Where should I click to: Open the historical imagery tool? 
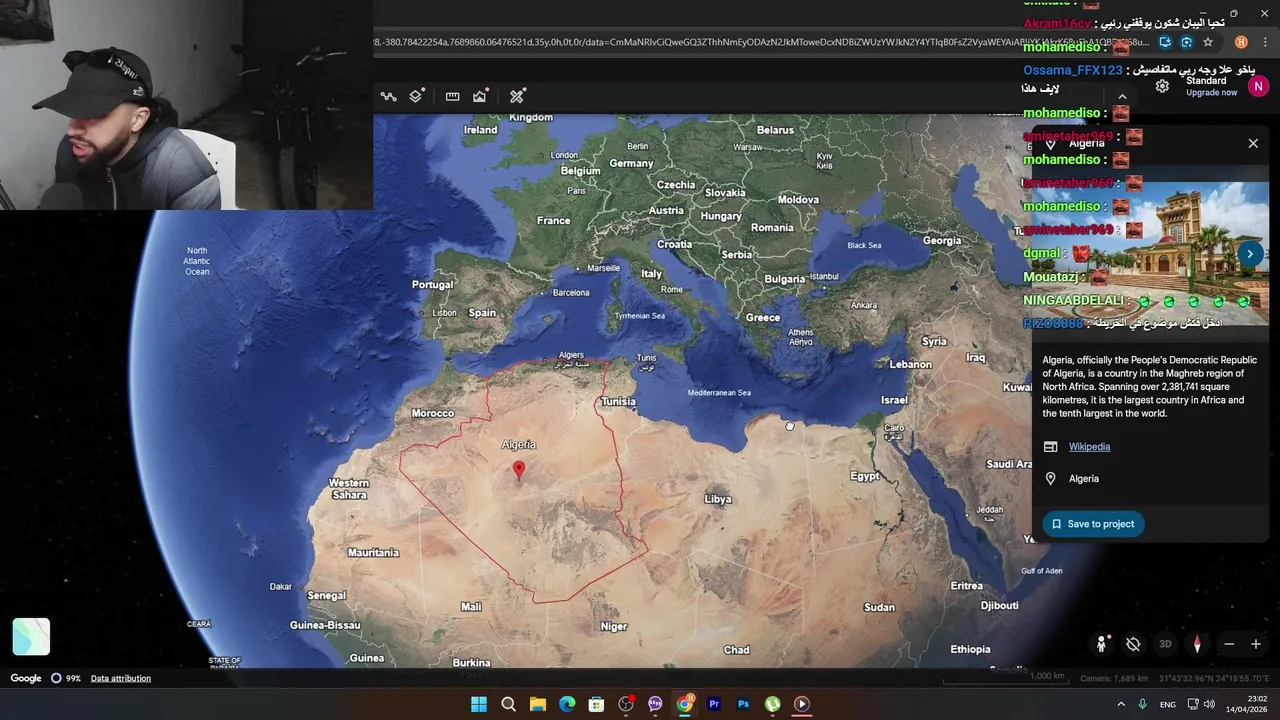coord(480,96)
